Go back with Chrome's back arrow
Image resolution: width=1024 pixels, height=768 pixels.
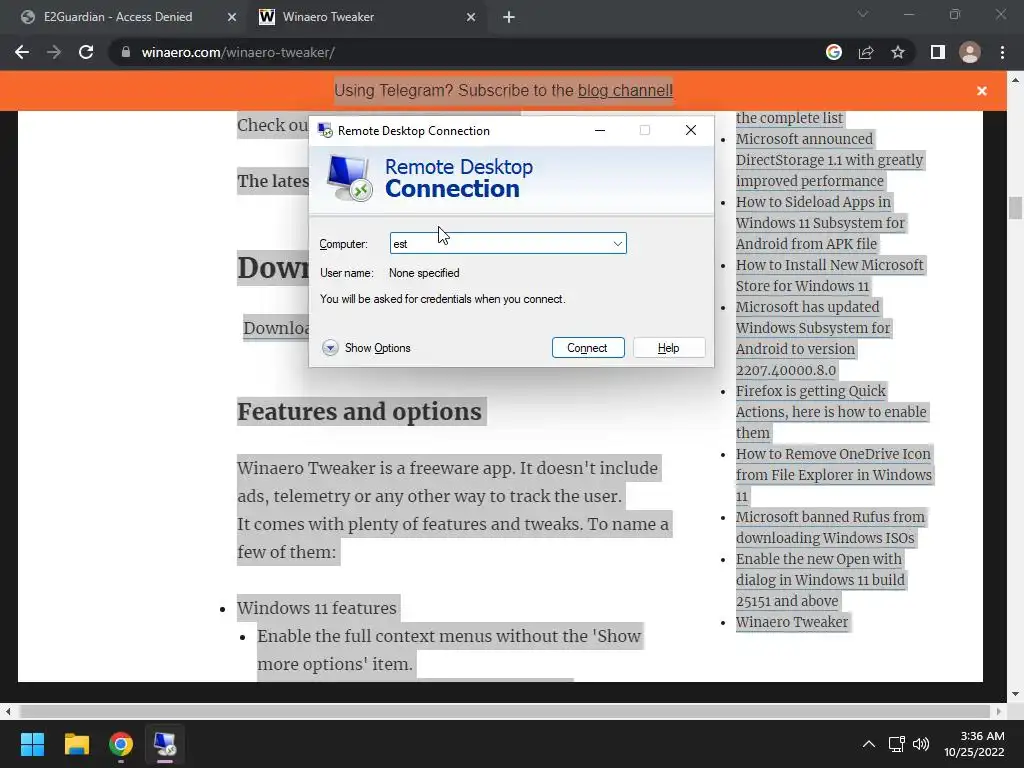22,52
